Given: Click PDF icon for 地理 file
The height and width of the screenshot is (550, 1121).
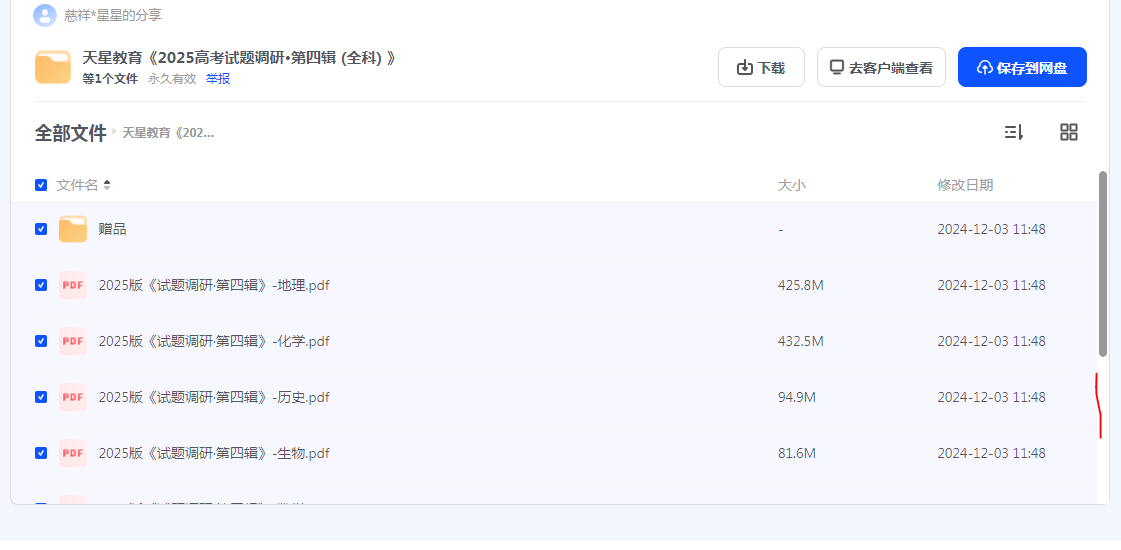Looking at the screenshot, I should (73, 285).
